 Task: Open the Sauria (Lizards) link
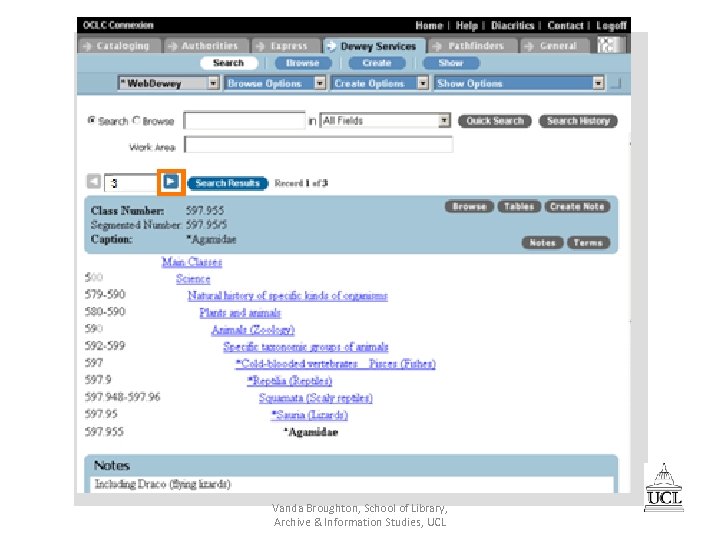(x=309, y=415)
